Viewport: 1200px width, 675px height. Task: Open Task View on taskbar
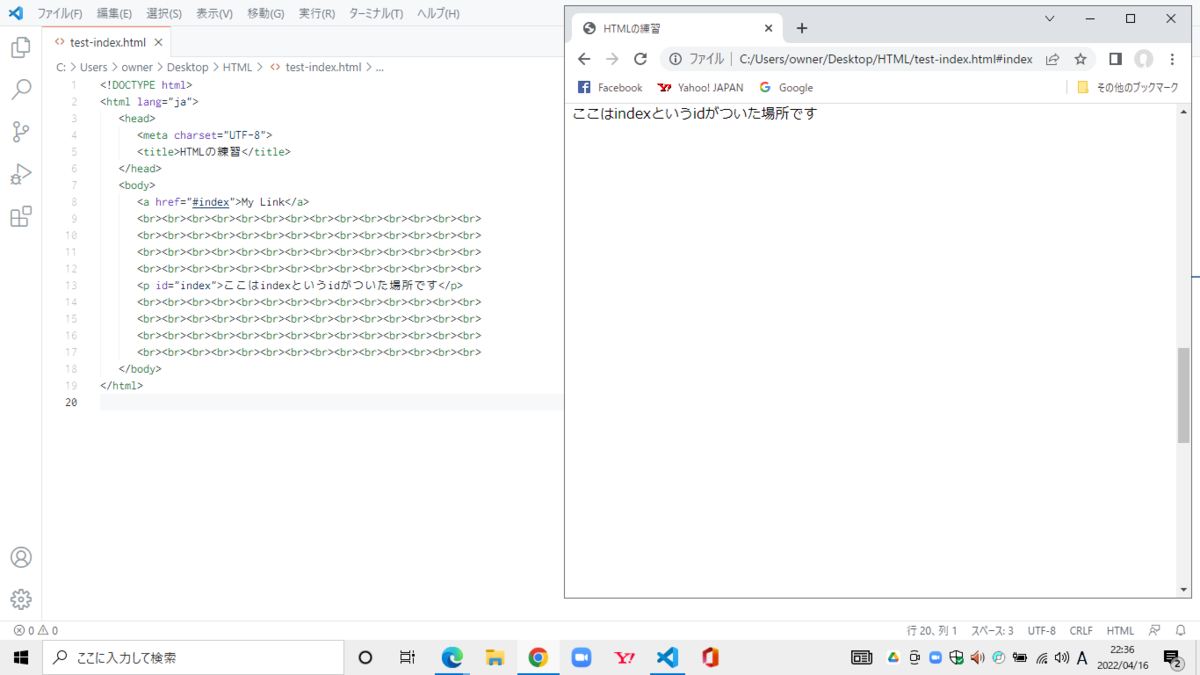(407, 657)
